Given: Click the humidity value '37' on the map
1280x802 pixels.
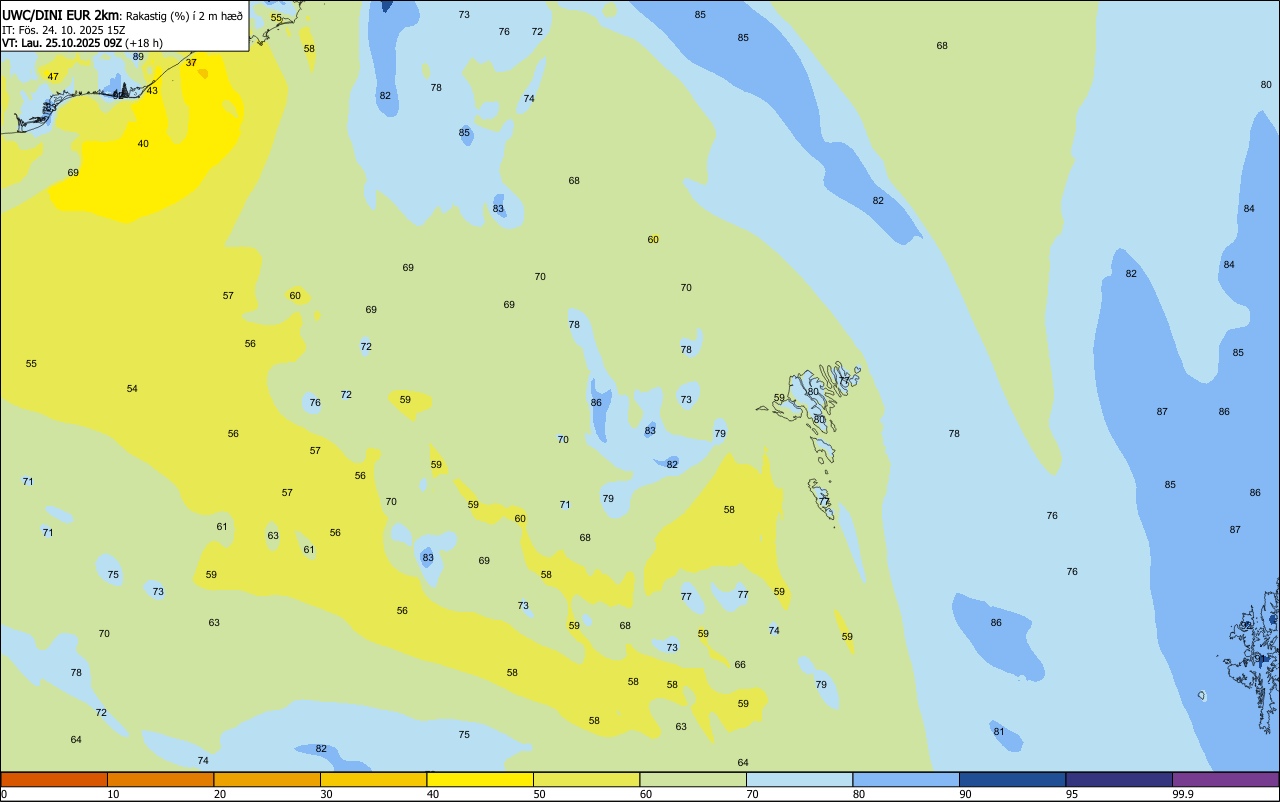Looking at the screenshot, I should point(191,63).
